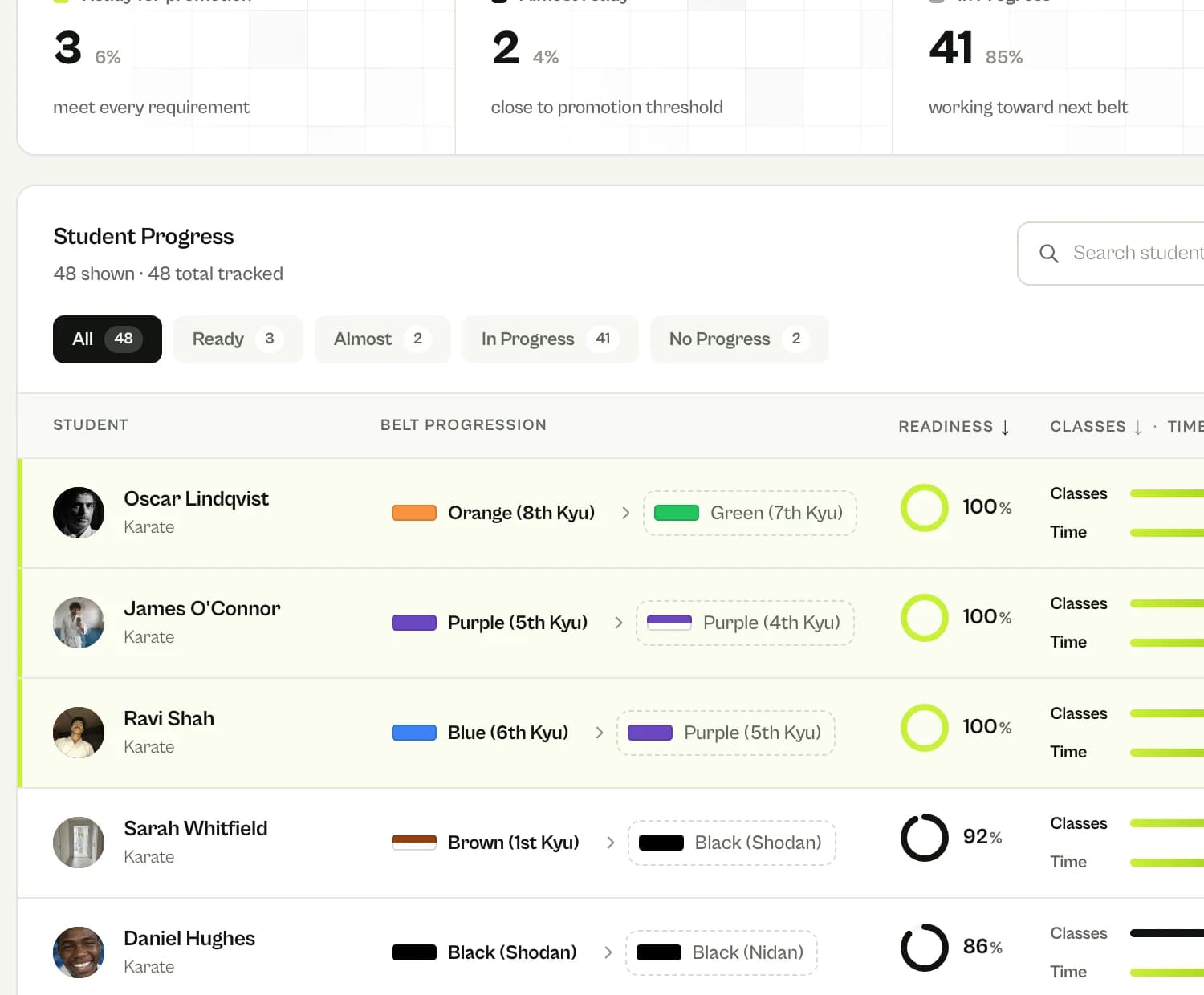Open Daniel Hughes's avatar photo
Image resolution: width=1204 pixels, height=995 pixels.
(x=79, y=952)
